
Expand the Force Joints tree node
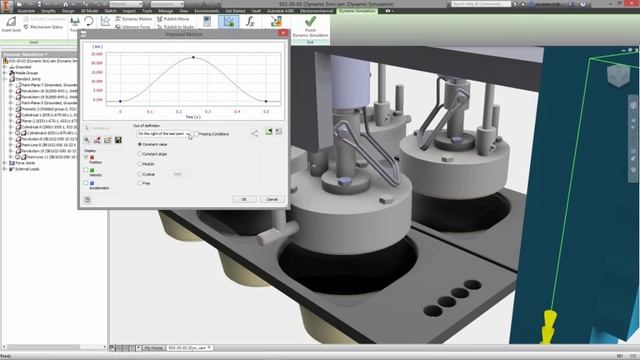tap(5, 163)
